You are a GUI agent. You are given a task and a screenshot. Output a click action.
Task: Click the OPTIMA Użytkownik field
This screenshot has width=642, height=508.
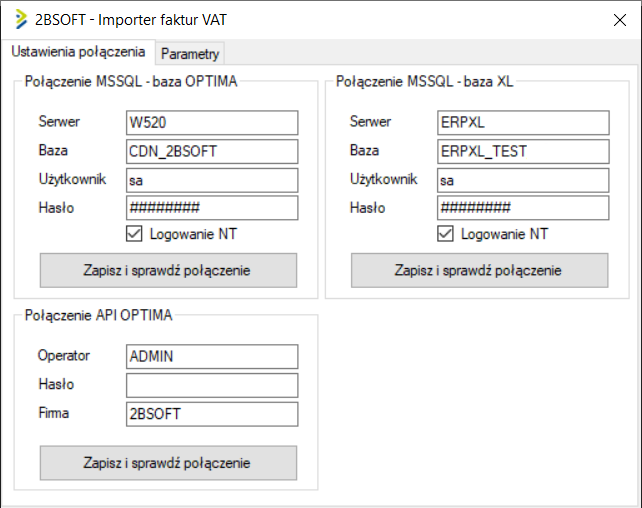pos(212,180)
